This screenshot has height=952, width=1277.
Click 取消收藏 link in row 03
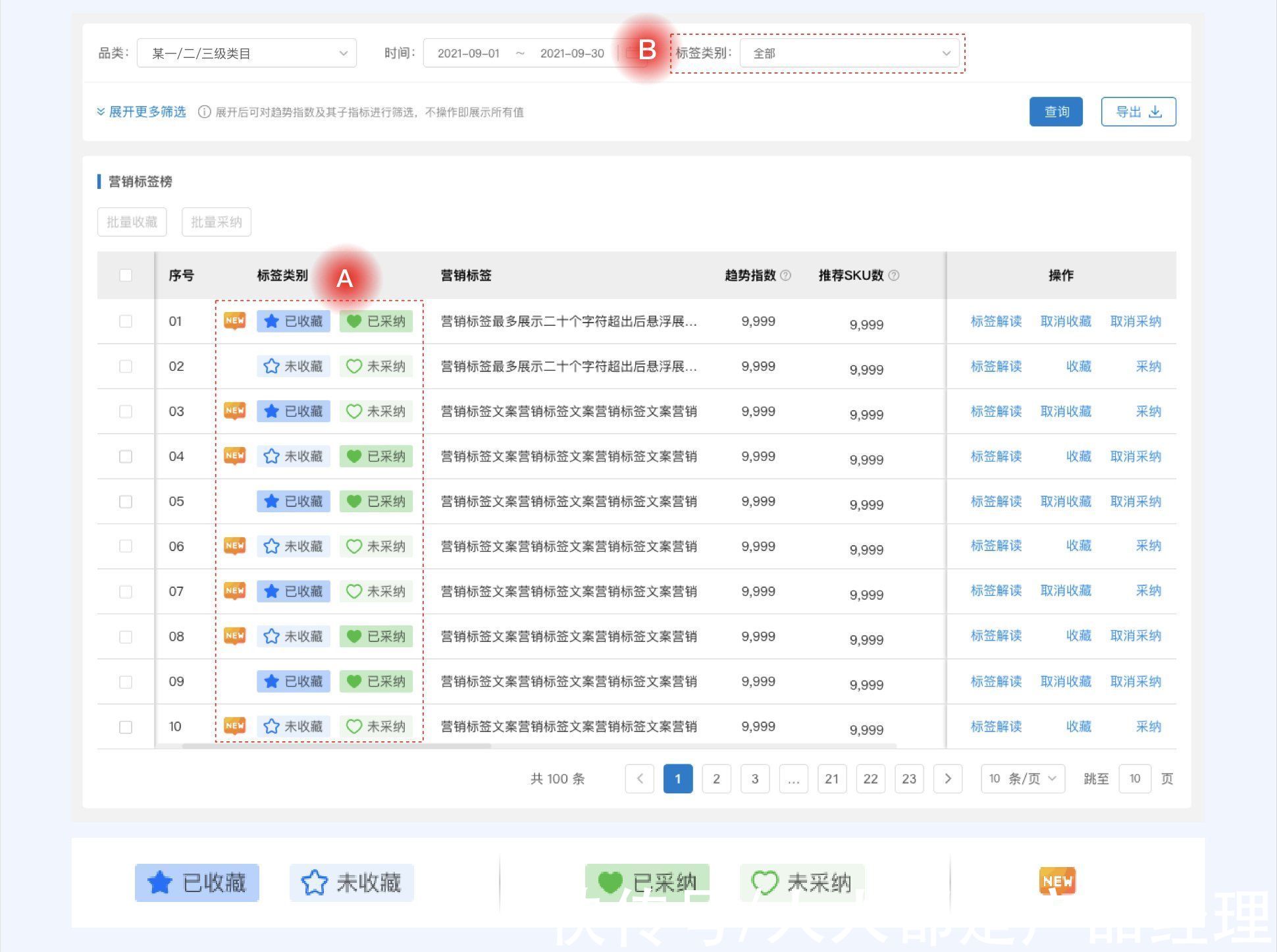click(x=1066, y=411)
